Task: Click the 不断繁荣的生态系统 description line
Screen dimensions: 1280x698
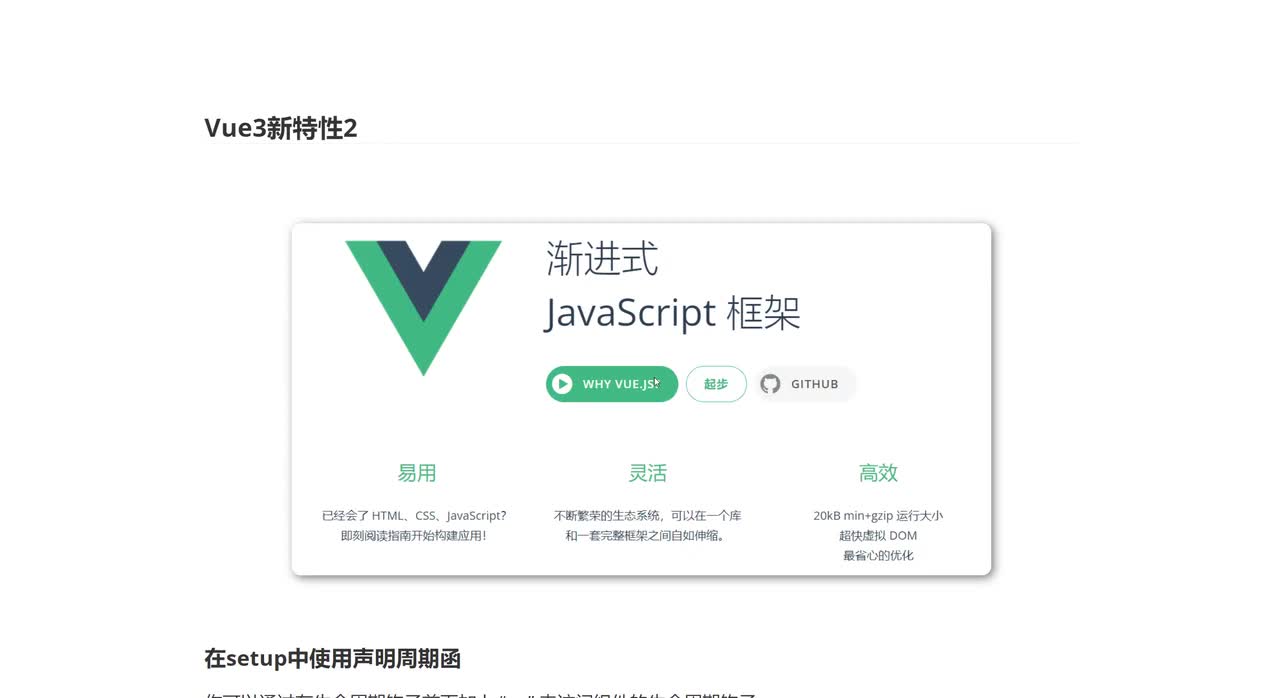Action: pyautogui.click(x=648, y=516)
